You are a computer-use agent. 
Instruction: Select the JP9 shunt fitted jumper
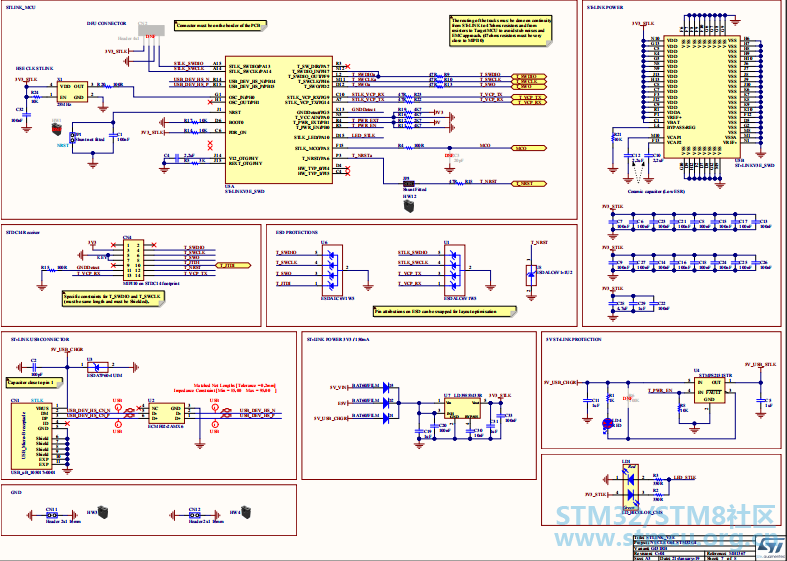pos(409,184)
